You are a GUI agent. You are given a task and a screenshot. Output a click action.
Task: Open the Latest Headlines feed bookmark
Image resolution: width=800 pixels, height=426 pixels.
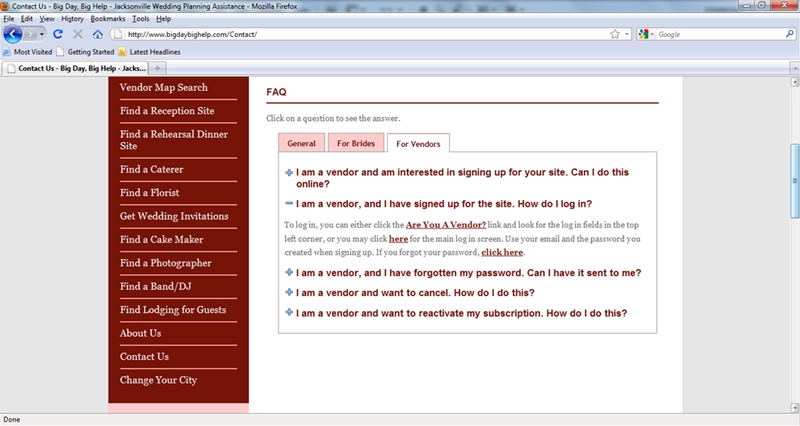click(x=149, y=52)
